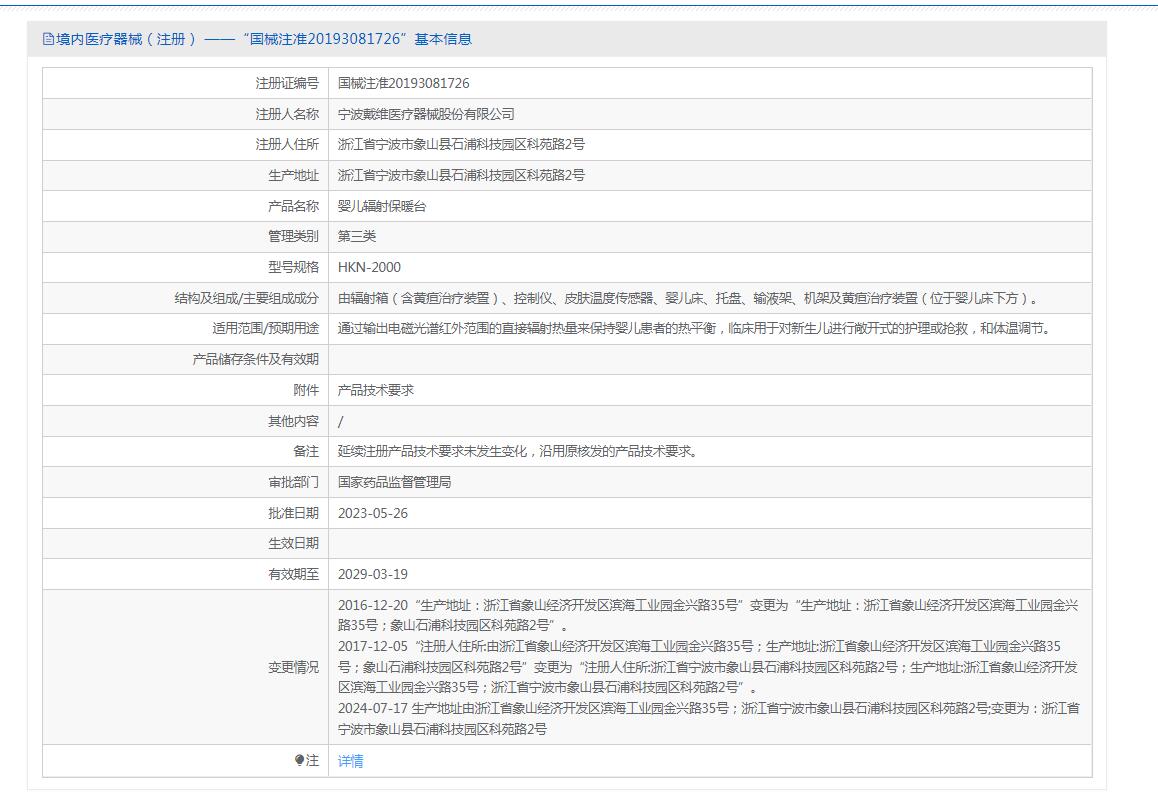Screen dimensions: 1158x806
Task: Select the 变更情况 label
Action: click(x=293, y=667)
